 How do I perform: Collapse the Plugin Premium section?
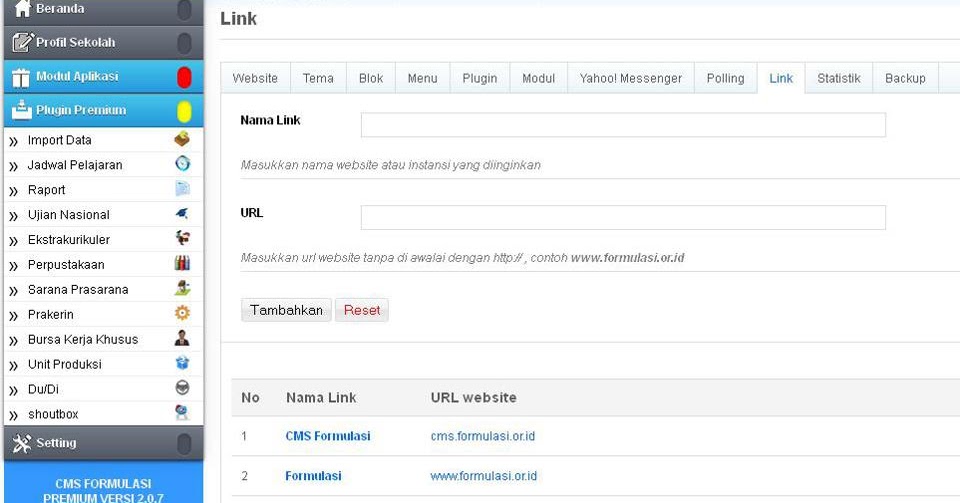point(81,110)
